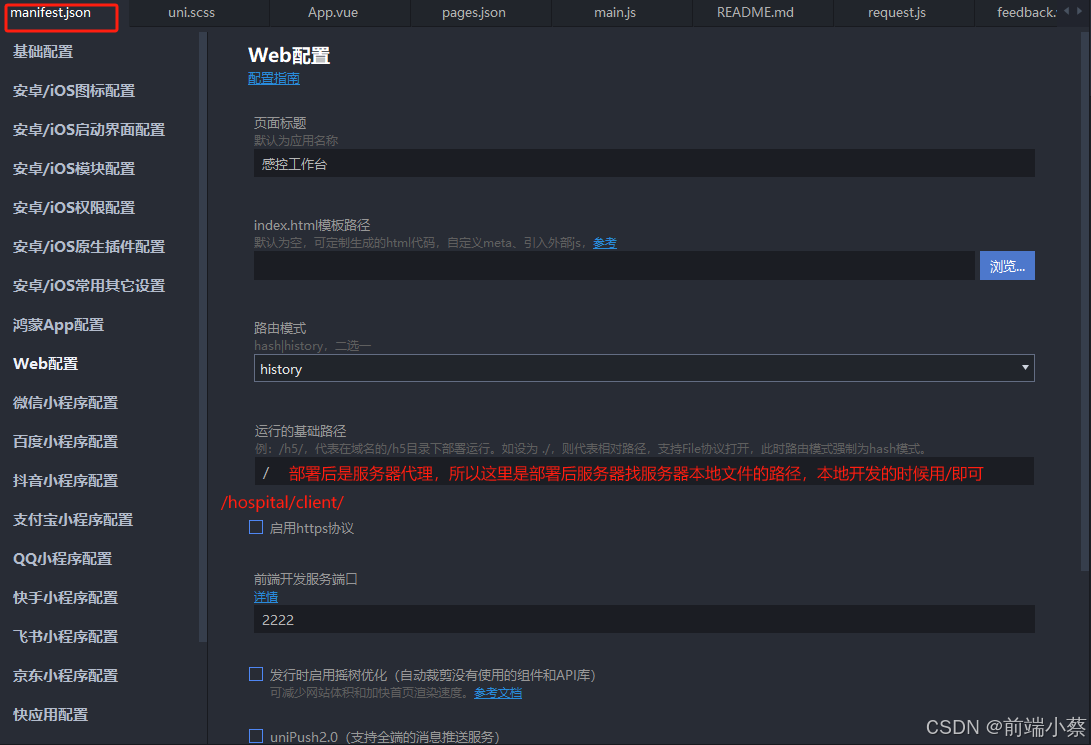Enable the uniPush2.0 push service checkbox
The image size is (1091, 745).
(256, 737)
